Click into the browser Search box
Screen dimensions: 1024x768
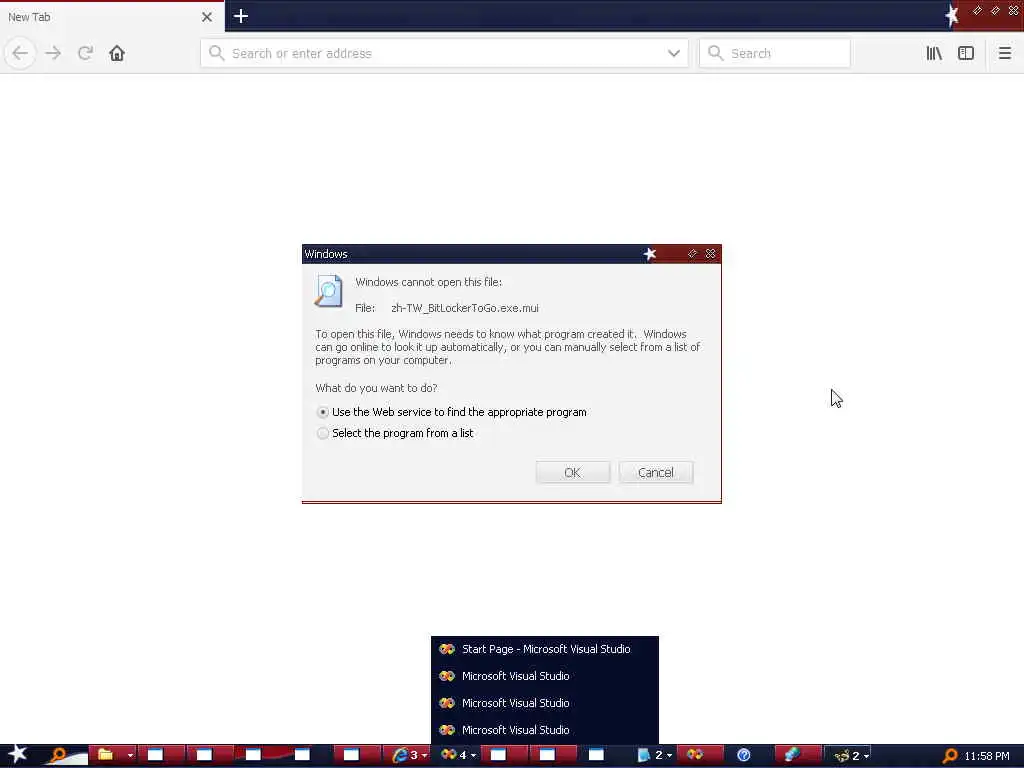point(775,54)
